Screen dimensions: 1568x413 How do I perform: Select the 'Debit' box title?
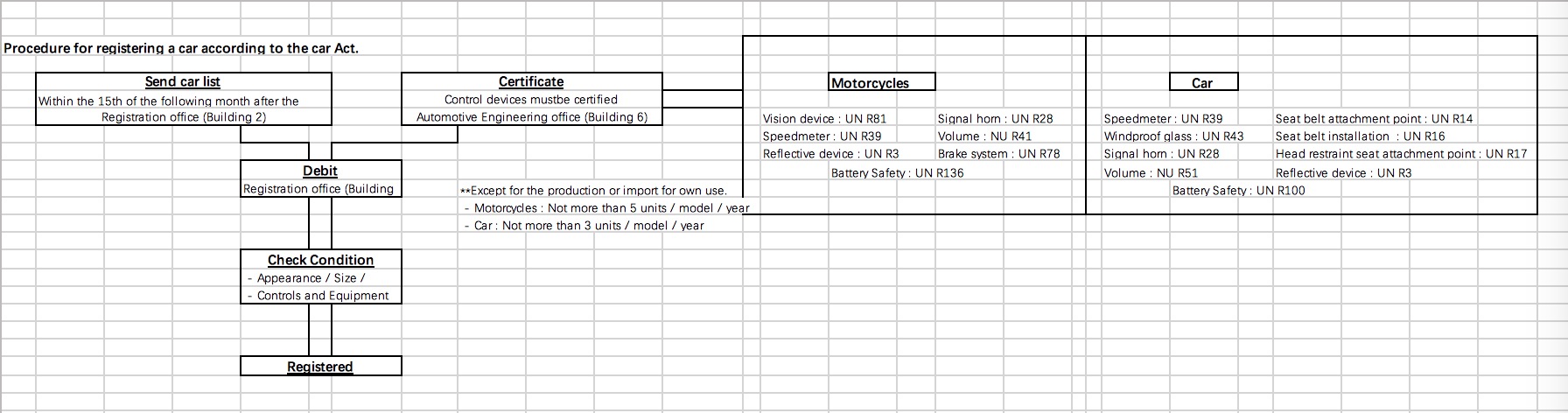point(320,171)
